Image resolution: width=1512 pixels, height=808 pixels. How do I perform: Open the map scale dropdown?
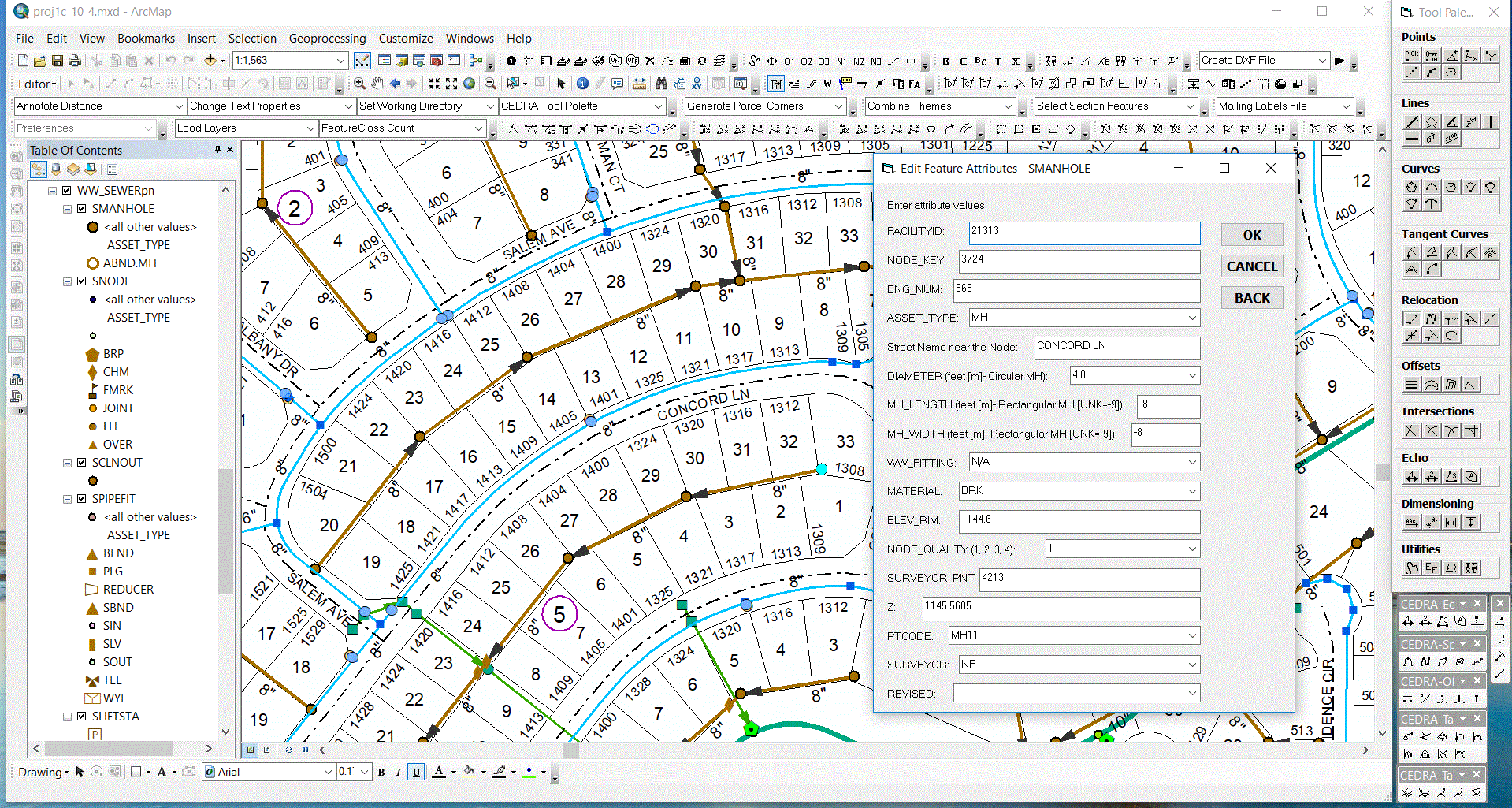pyautogui.click(x=340, y=61)
